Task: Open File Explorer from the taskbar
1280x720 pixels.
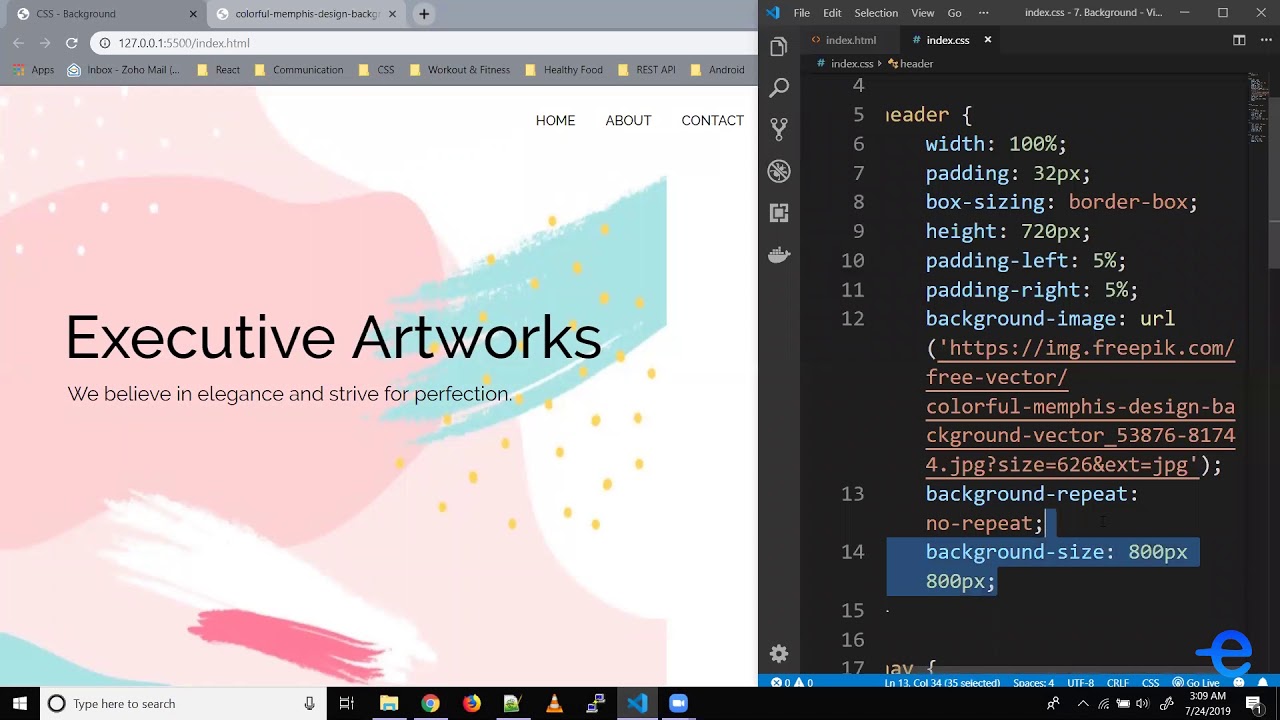Action: pyautogui.click(x=389, y=704)
